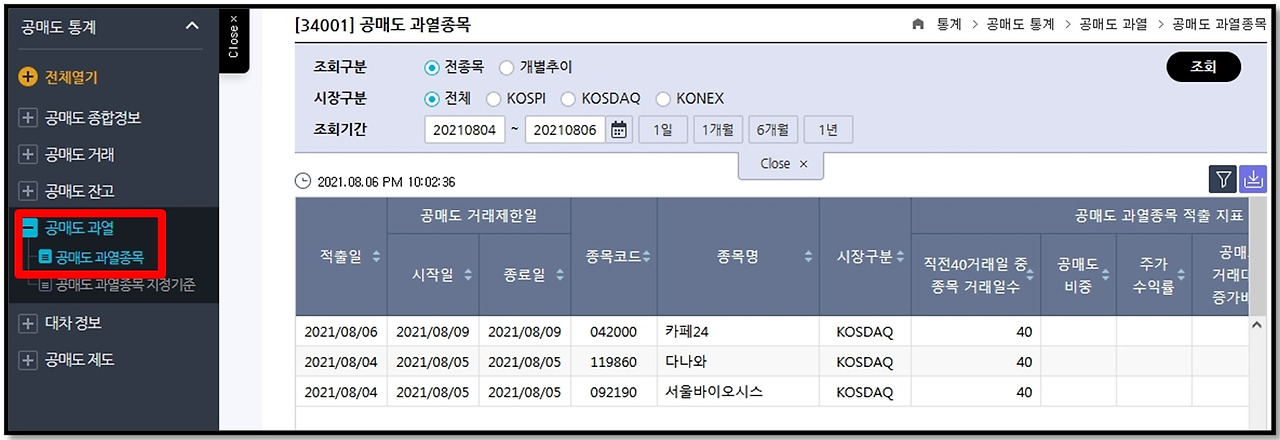Sort by 시장구분 column arrows
This screenshot has height=440, width=1280.
[x=900, y=257]
